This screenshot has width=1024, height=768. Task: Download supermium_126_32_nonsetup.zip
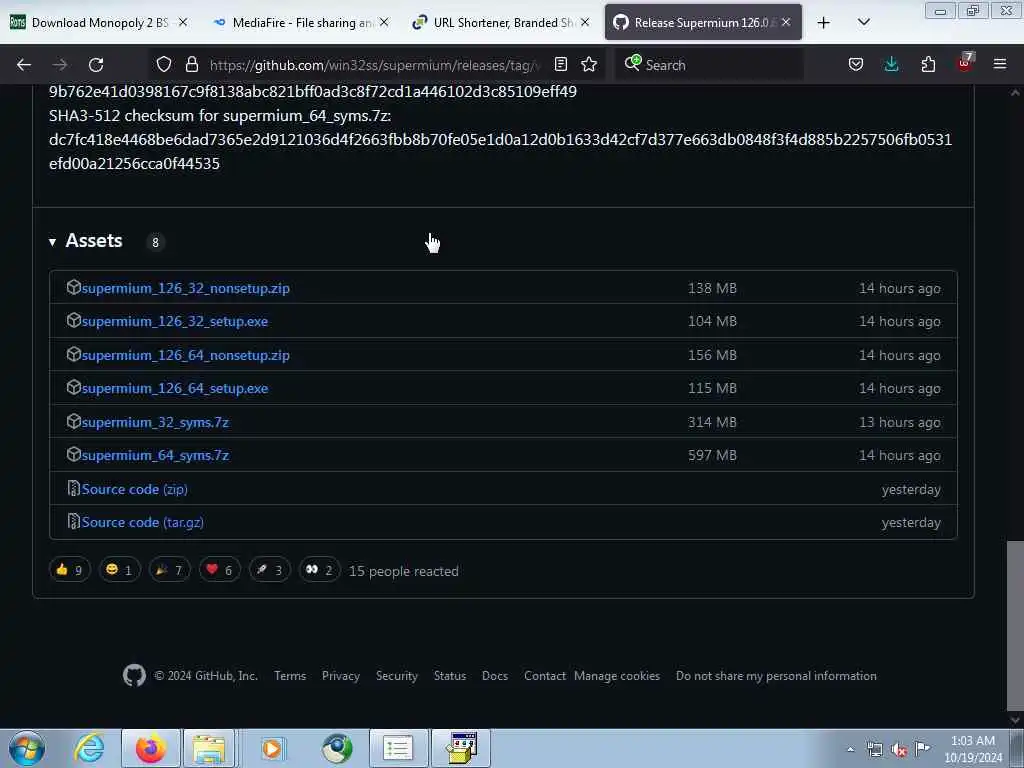[x=185, y=289]
